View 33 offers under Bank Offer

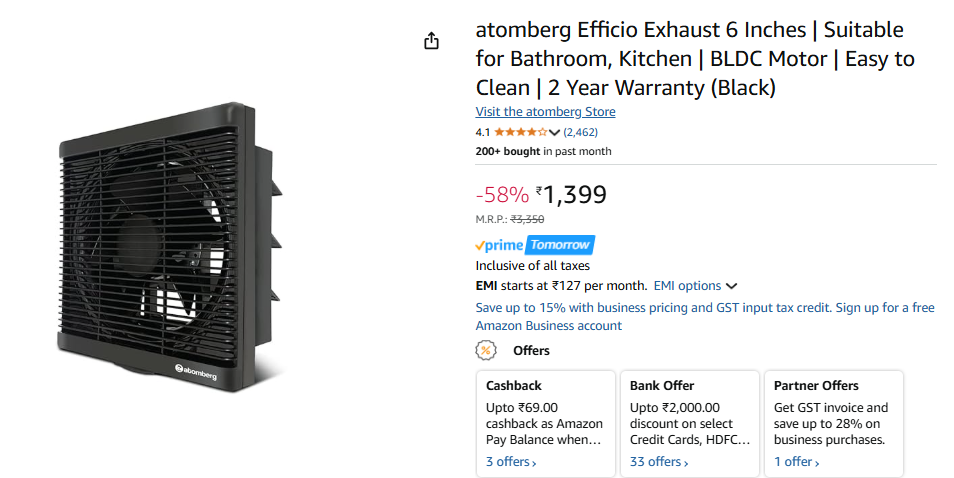click(x=659, y=462)
